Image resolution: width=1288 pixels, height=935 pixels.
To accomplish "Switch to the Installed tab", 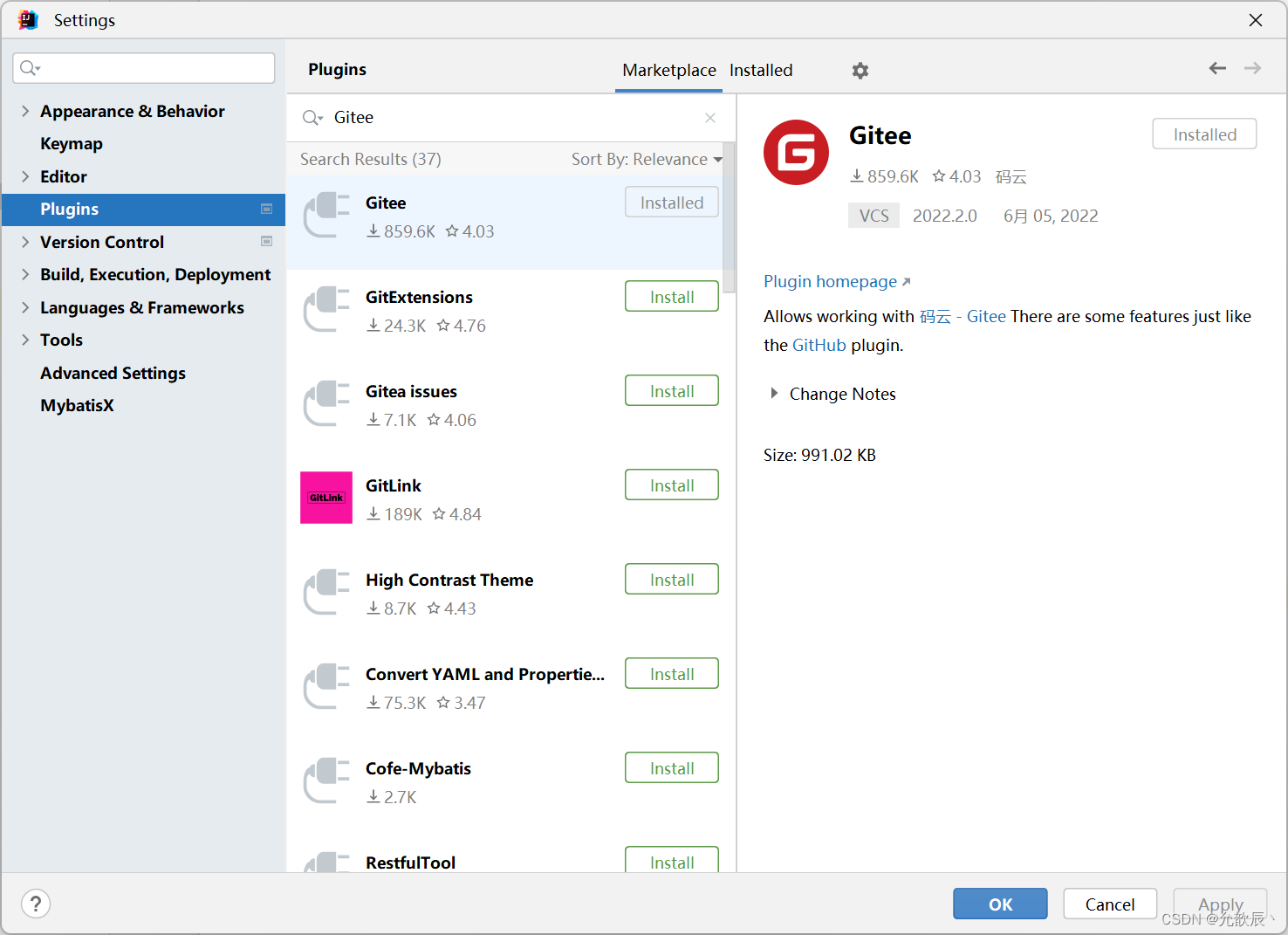I will coord(760,71).
